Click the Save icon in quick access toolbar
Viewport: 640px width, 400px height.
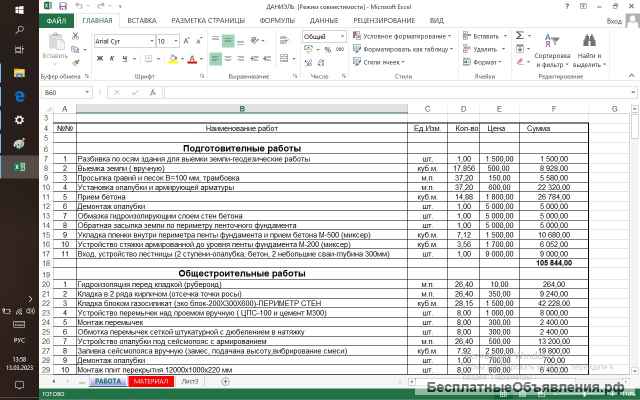coord(64,6)
